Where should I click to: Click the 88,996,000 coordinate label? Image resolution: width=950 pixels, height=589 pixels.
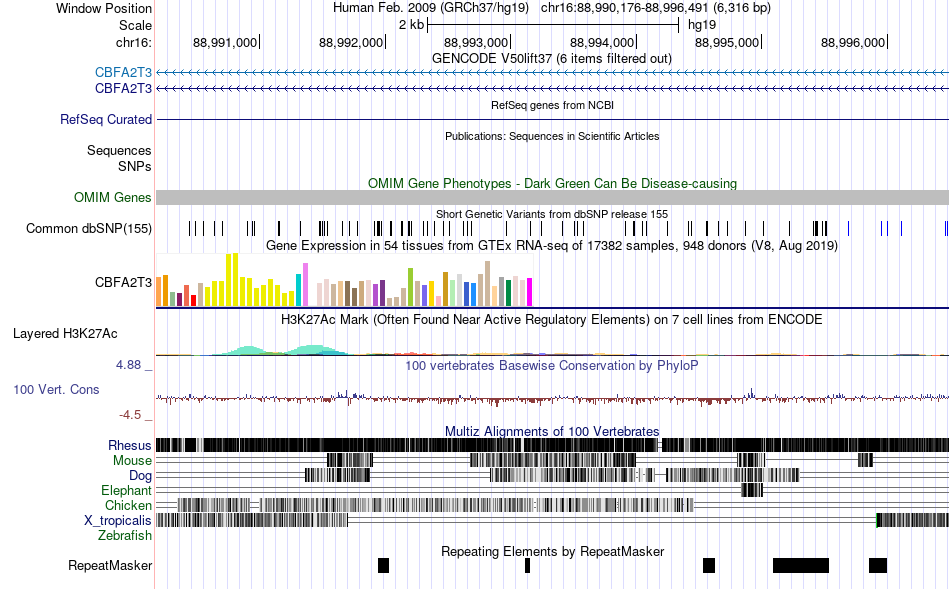(x=852, y=42)
